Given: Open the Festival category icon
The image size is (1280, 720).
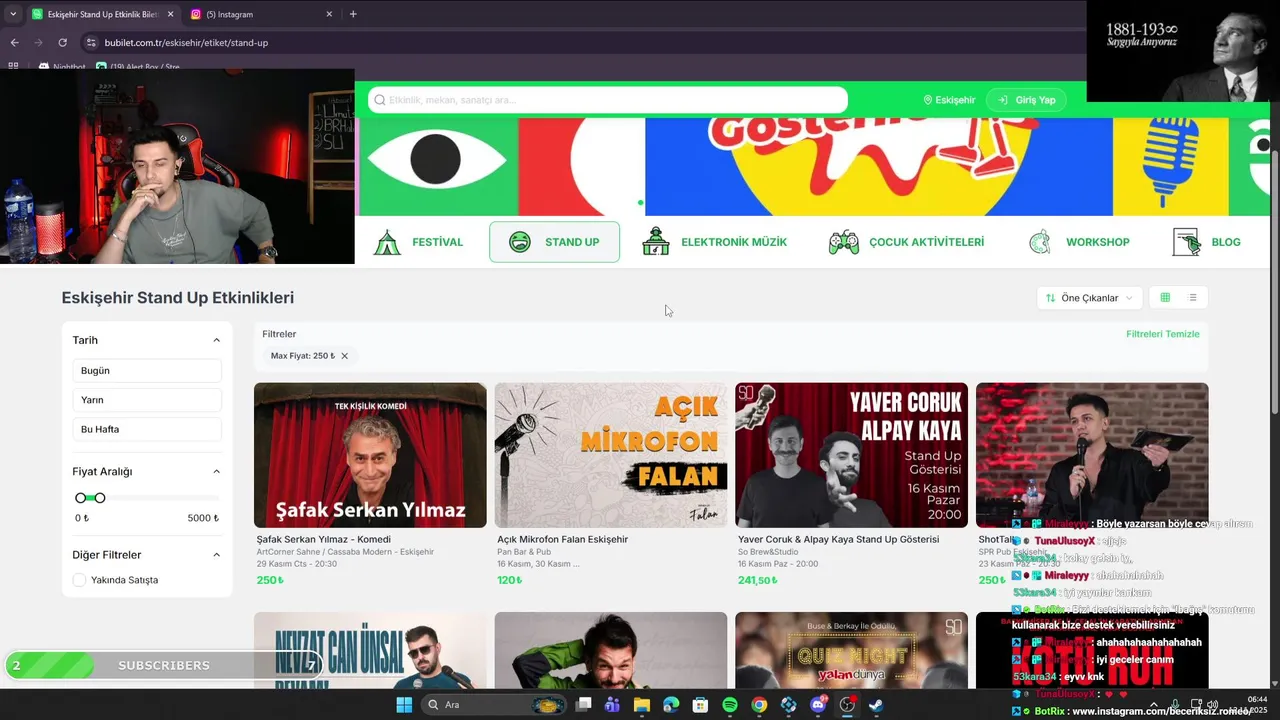Looking at the screenshot, I should [387, 242].
